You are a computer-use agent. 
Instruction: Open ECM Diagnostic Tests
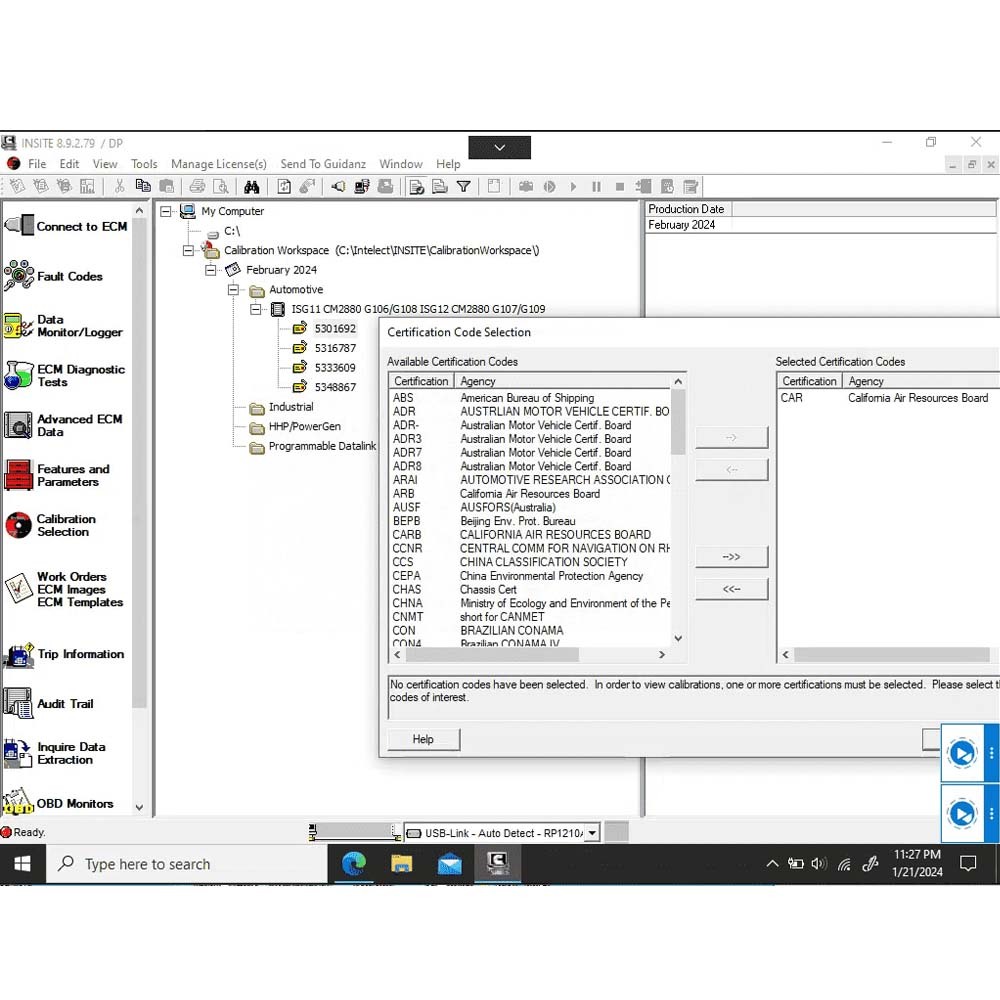64,376
